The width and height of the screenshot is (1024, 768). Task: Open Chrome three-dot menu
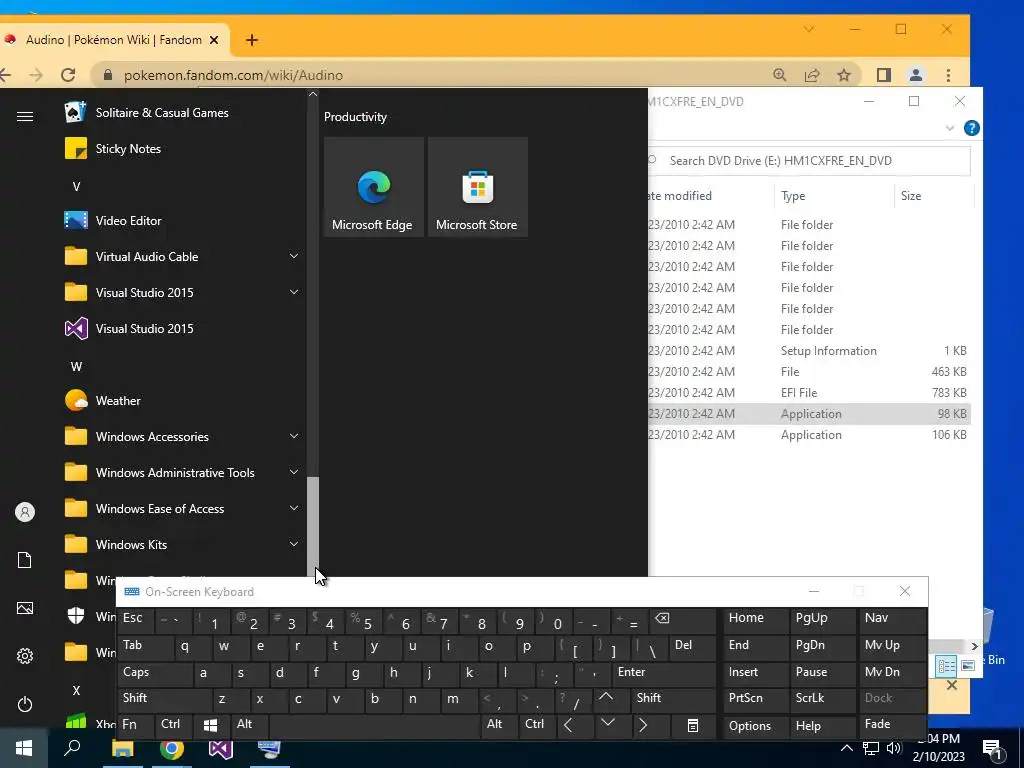pos(948,75)
